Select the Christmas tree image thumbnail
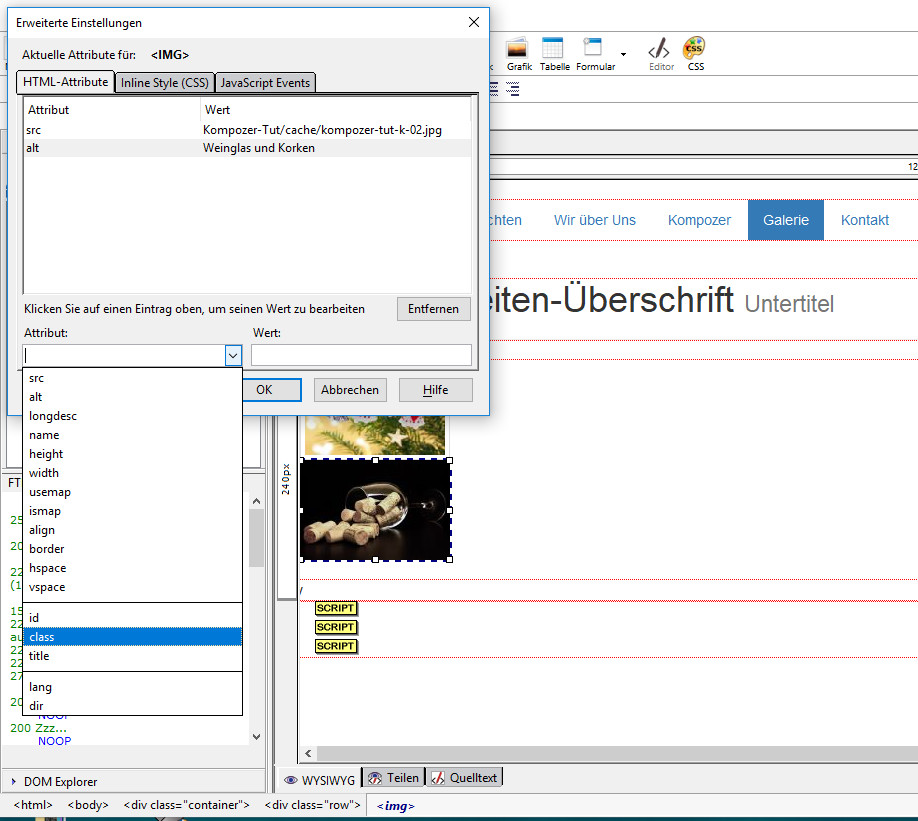This screenshot has height=821, width=918. click(x=375, y=435)
